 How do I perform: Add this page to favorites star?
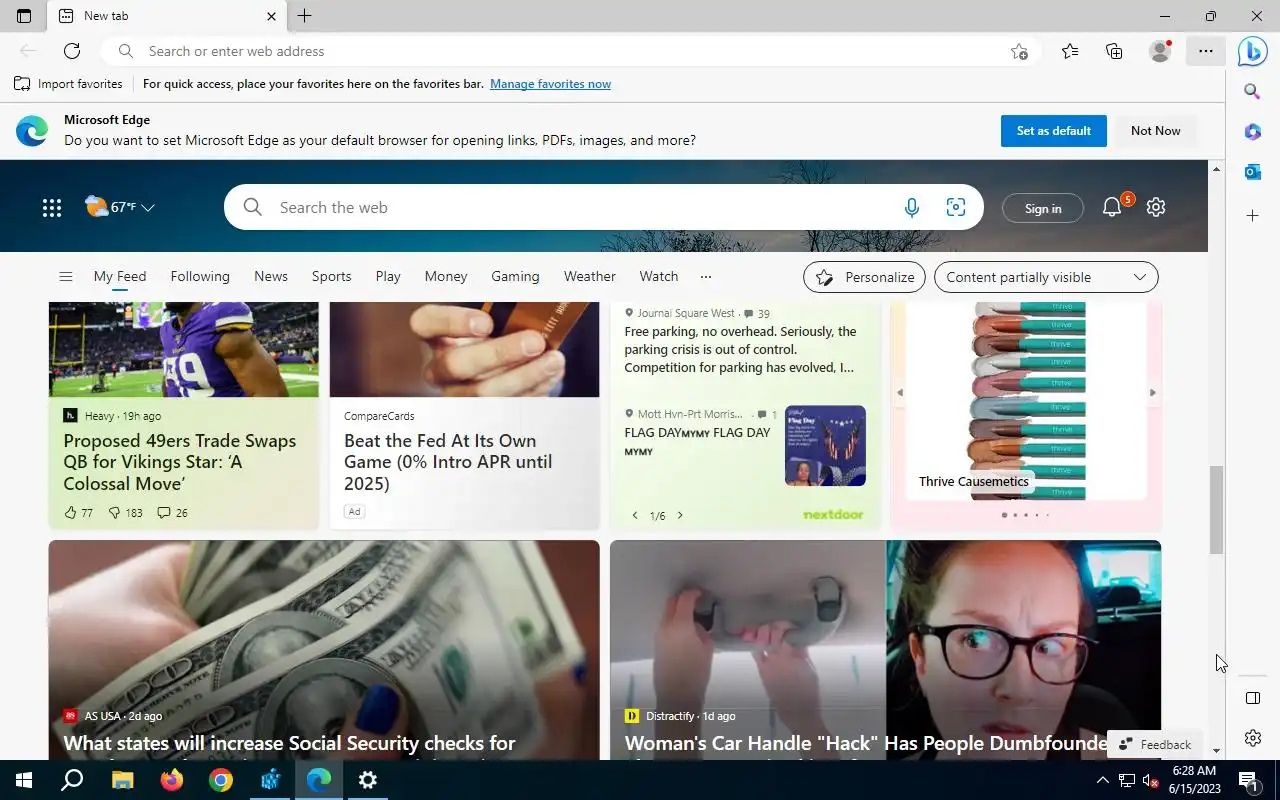pyautogui.click(x=1019, y=51)
